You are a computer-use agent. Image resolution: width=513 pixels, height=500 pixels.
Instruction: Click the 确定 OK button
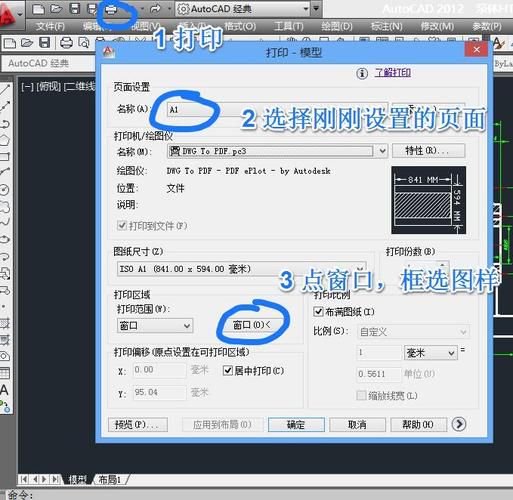(x=296, y=424)
